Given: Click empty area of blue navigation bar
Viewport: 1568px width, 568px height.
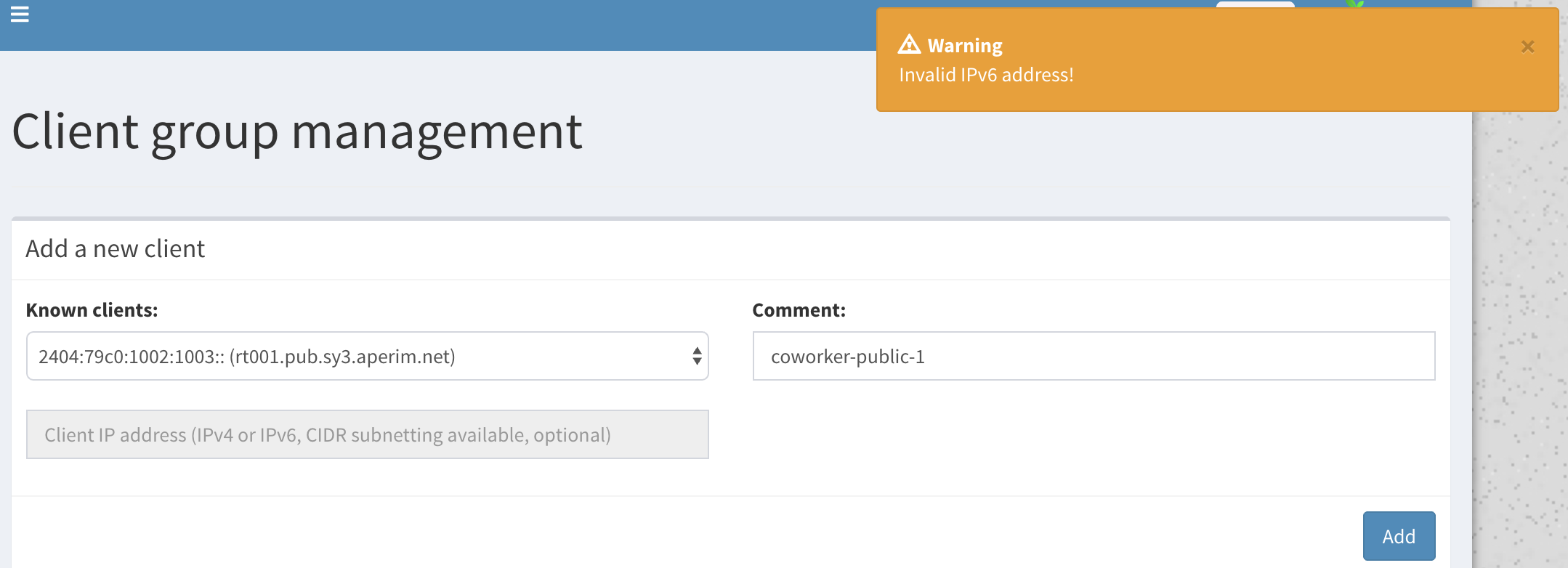Looking at the screenshot, I should [436, 25].
